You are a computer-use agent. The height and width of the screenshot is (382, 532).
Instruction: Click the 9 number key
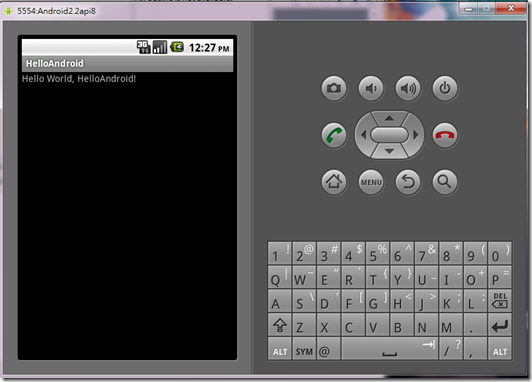(475, 253)
